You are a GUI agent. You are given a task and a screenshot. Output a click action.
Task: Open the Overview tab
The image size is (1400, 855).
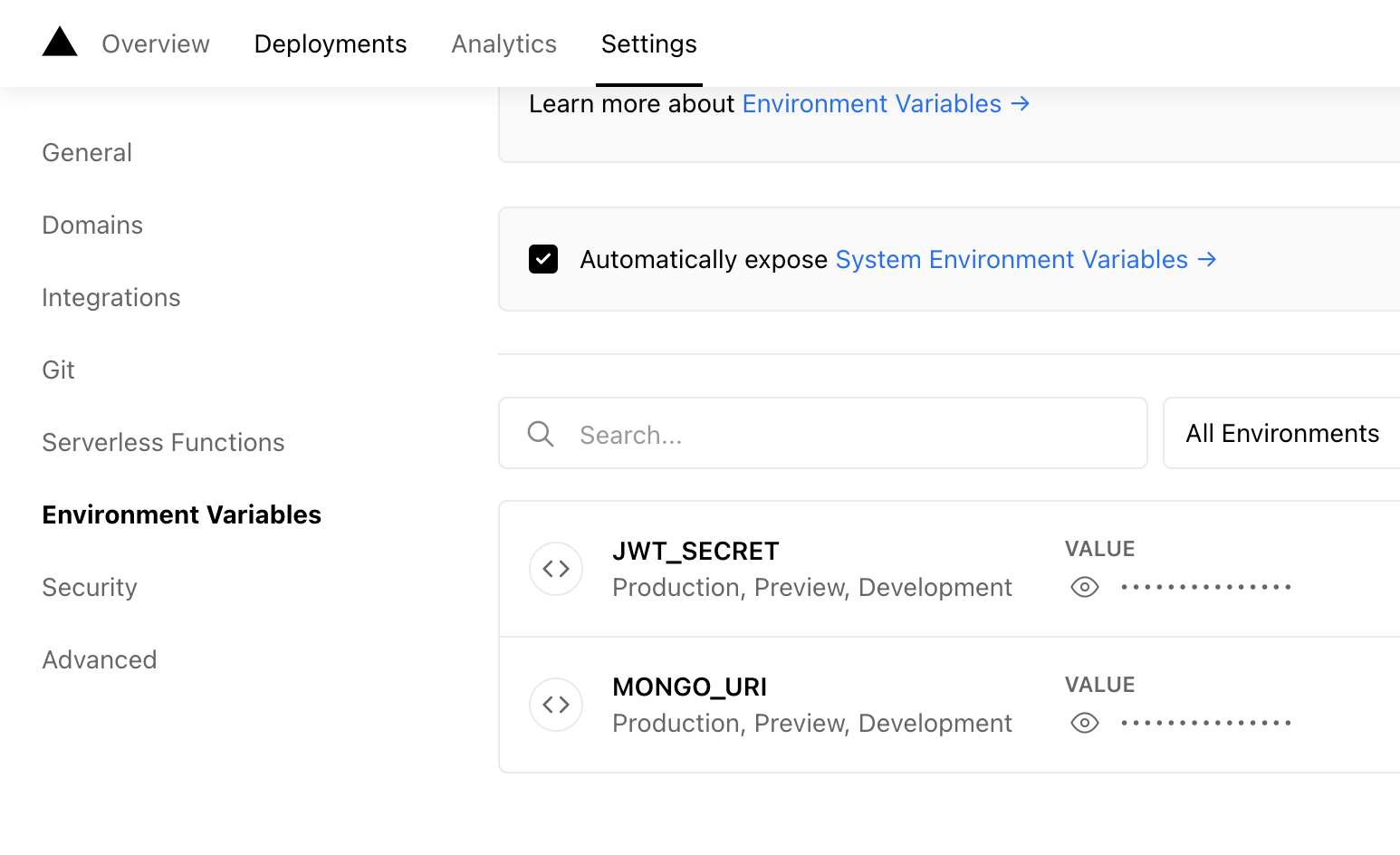[155, 43]
